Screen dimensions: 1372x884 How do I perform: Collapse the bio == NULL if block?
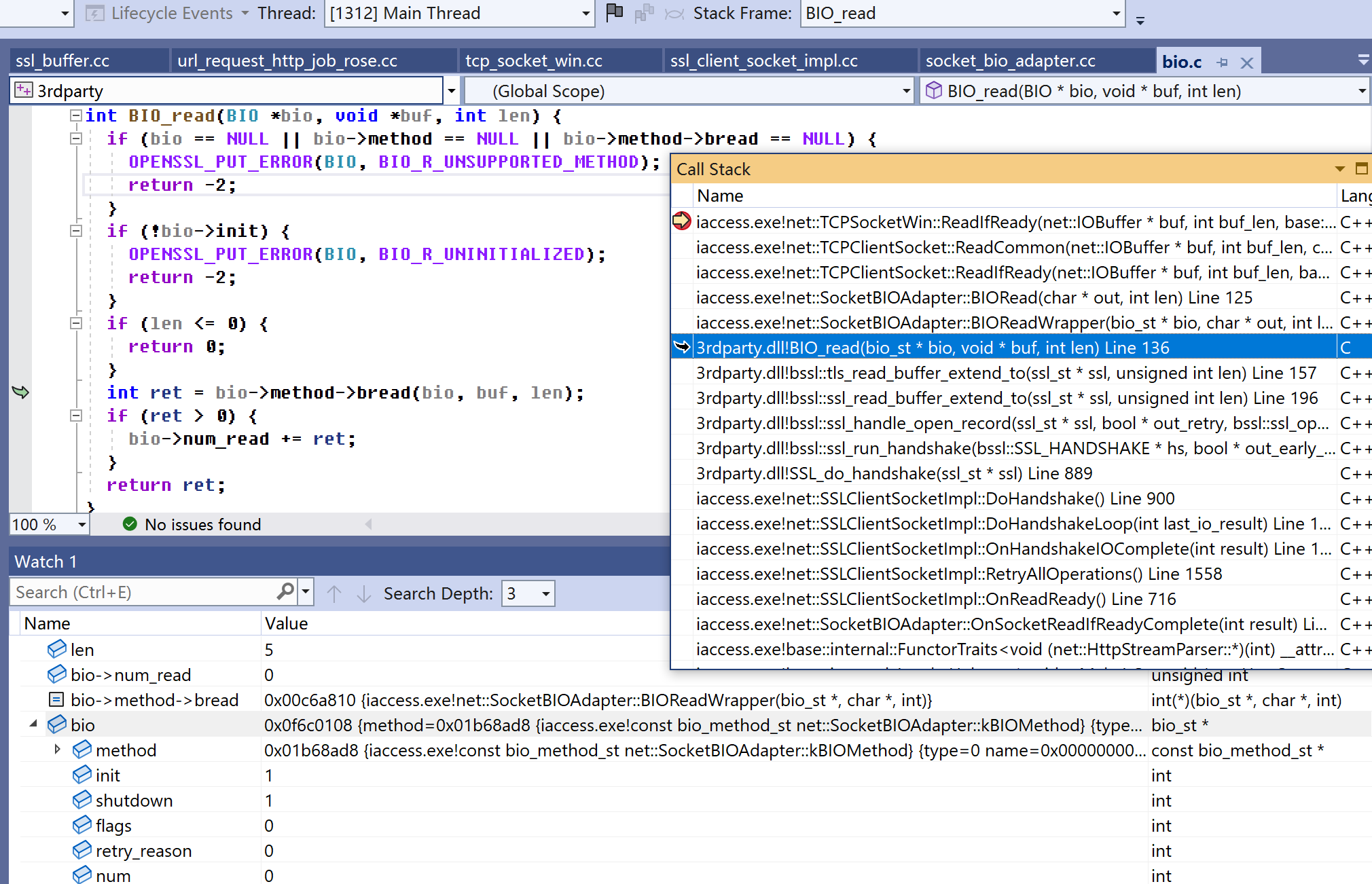(x=76, y=139)
